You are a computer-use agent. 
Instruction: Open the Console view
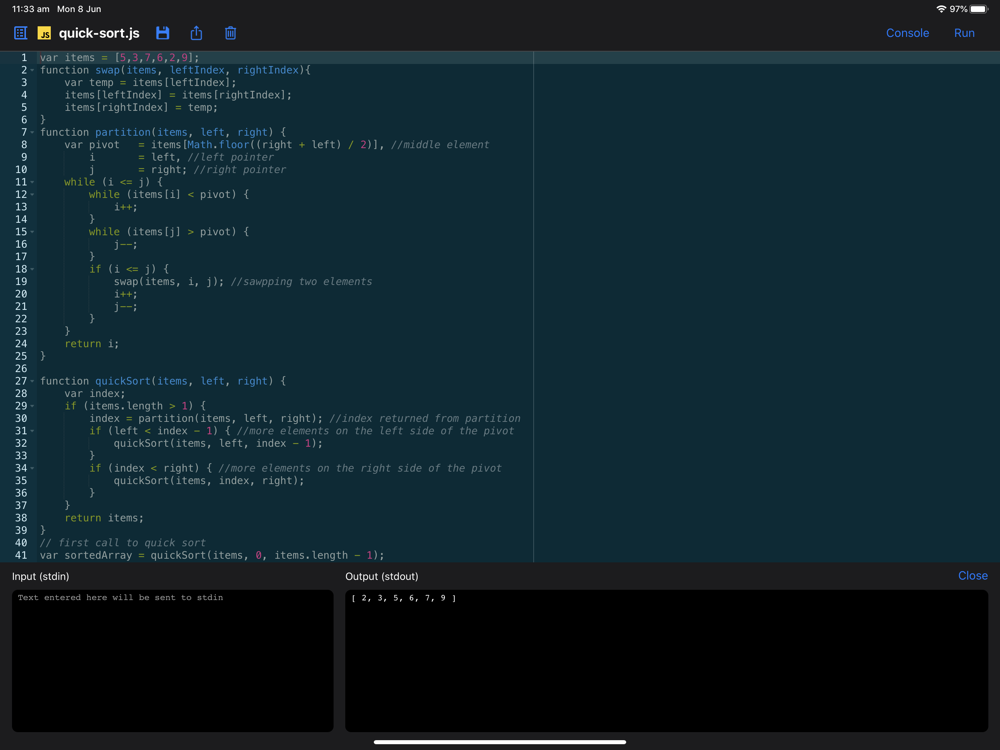(x=907, y=33)
